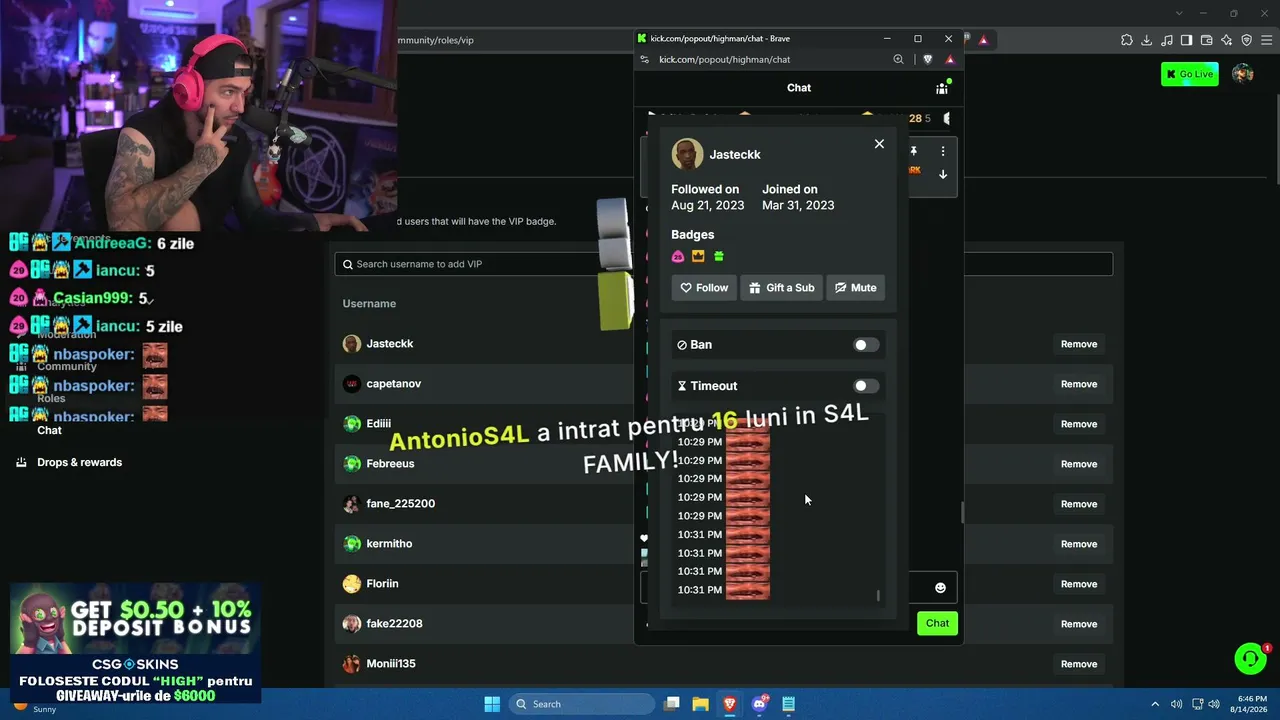Open the Brave browser taskbar icon

(x=730, y=704)
